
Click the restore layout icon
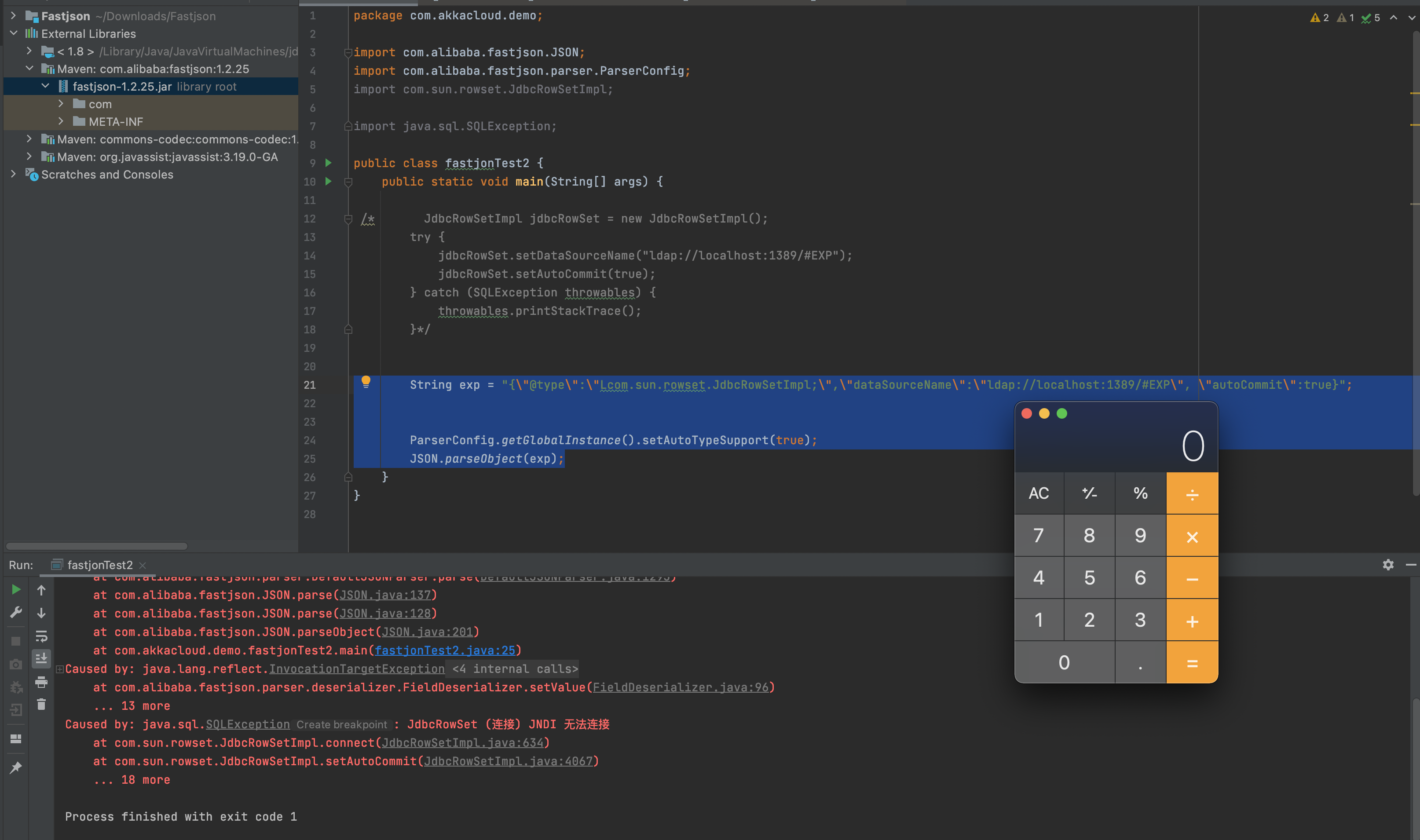pos(16,739)
